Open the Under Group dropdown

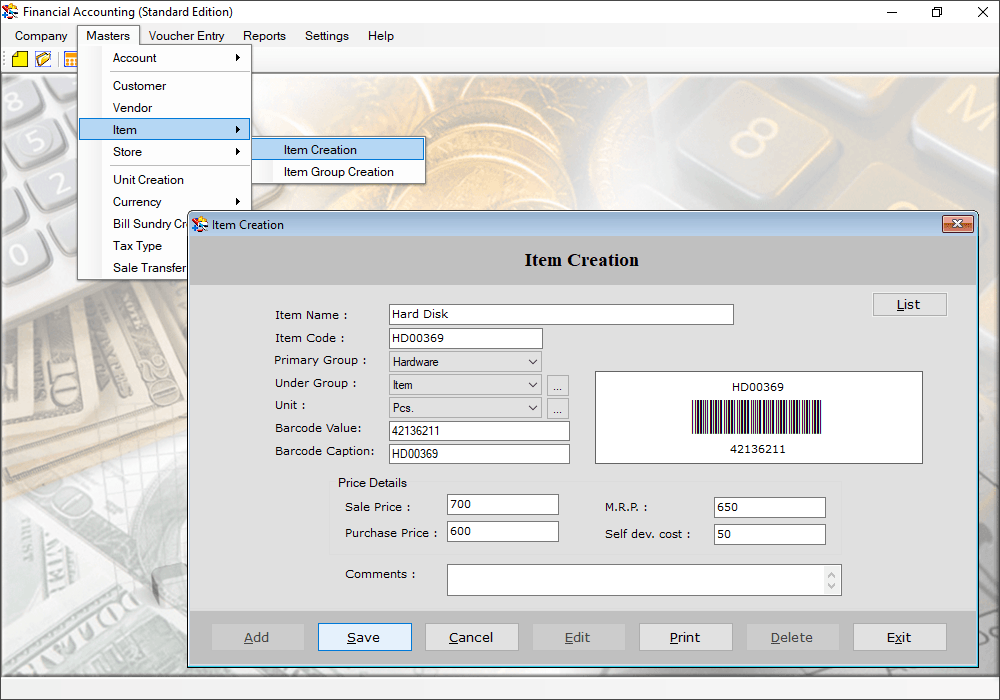pyautogui.click(x=466, y=385)
